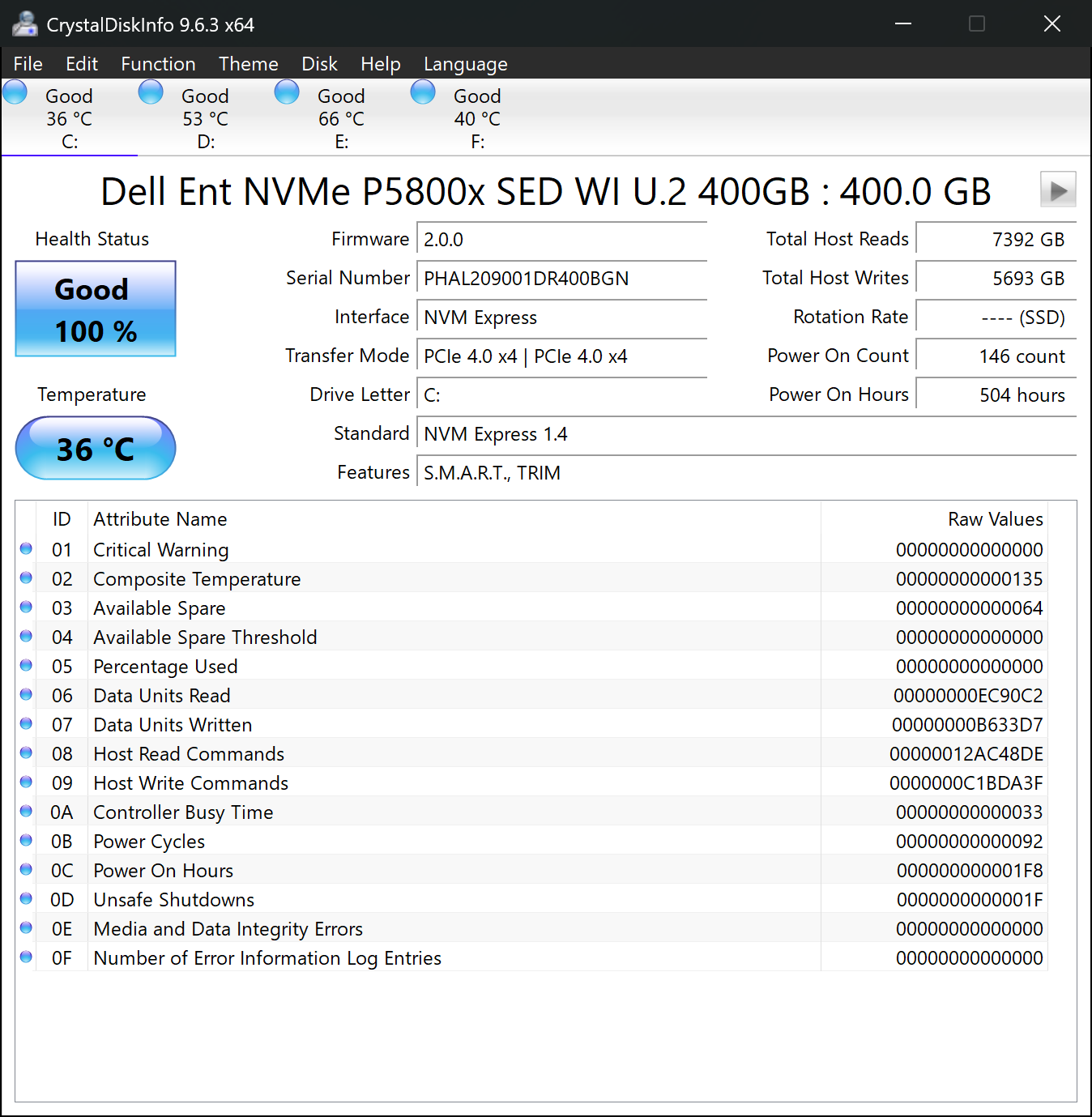Select the Power On Hours attribute row
The height and width of the screenshot is (1117, 1092).
pos(163,871)
